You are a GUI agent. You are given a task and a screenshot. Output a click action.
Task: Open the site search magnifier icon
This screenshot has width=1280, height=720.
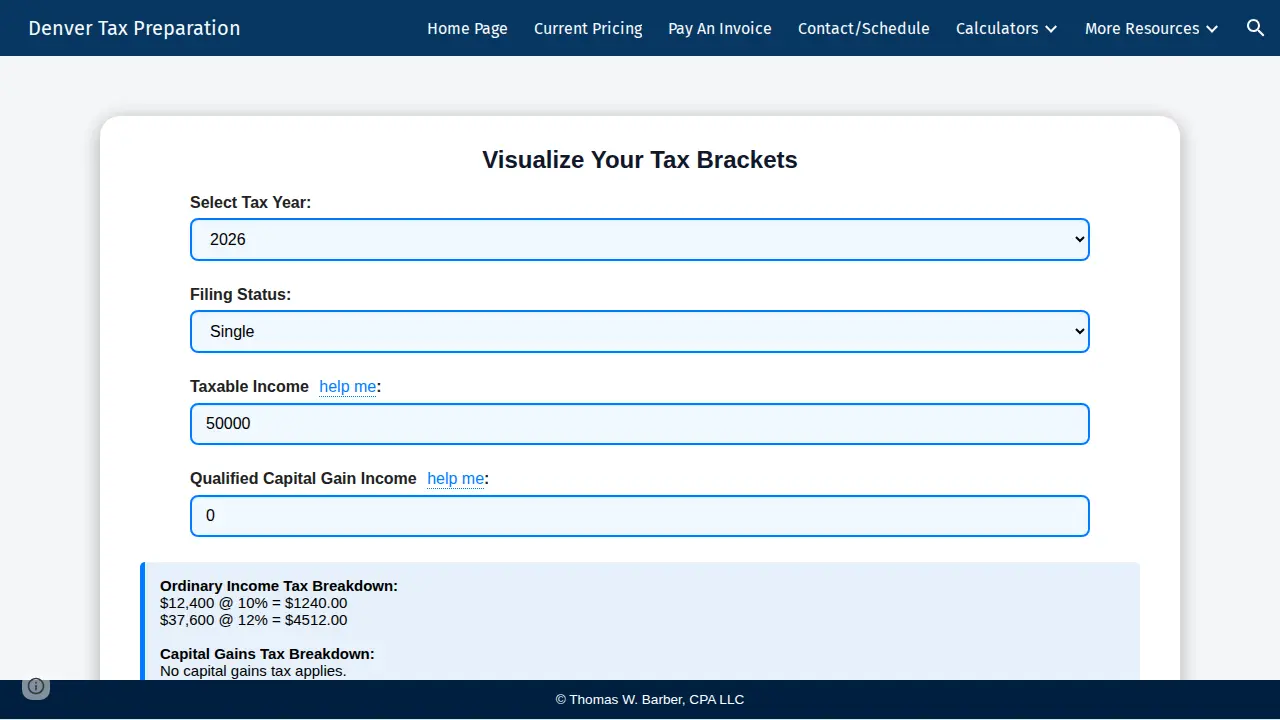[x=1255, y=28]
